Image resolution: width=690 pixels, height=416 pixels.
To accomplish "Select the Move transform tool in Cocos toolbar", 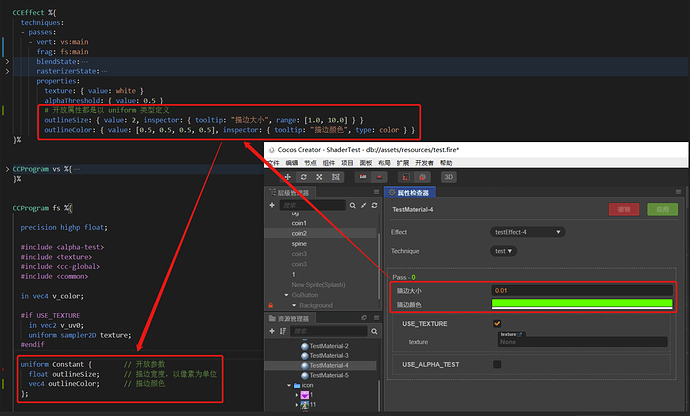I will click(288, 177).
